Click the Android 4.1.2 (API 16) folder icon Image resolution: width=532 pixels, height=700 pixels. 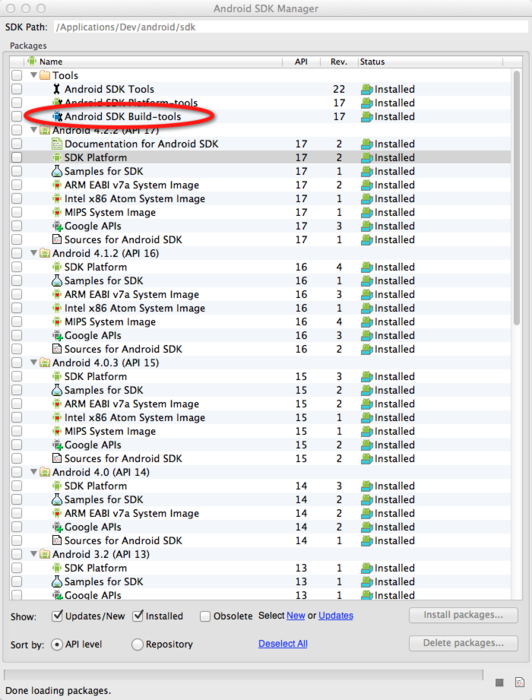tap(45, 253)
